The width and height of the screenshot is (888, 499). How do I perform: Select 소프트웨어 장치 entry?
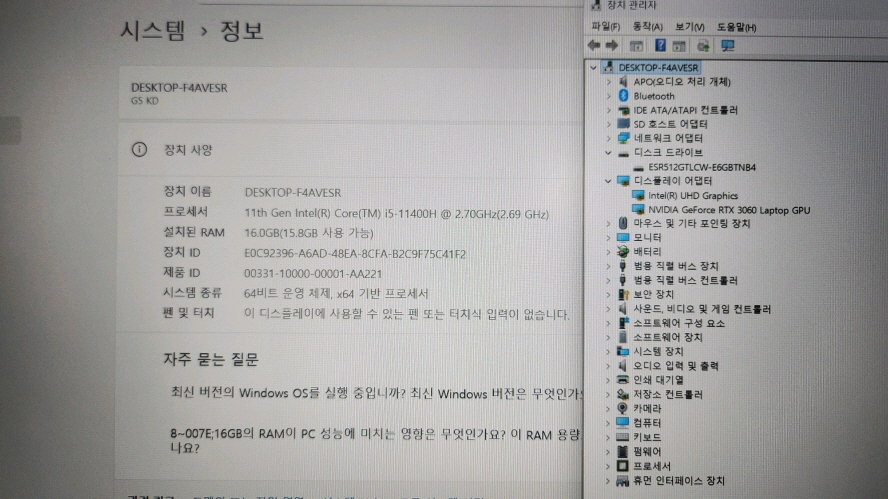pyautogui.click(x=668, y=338)
